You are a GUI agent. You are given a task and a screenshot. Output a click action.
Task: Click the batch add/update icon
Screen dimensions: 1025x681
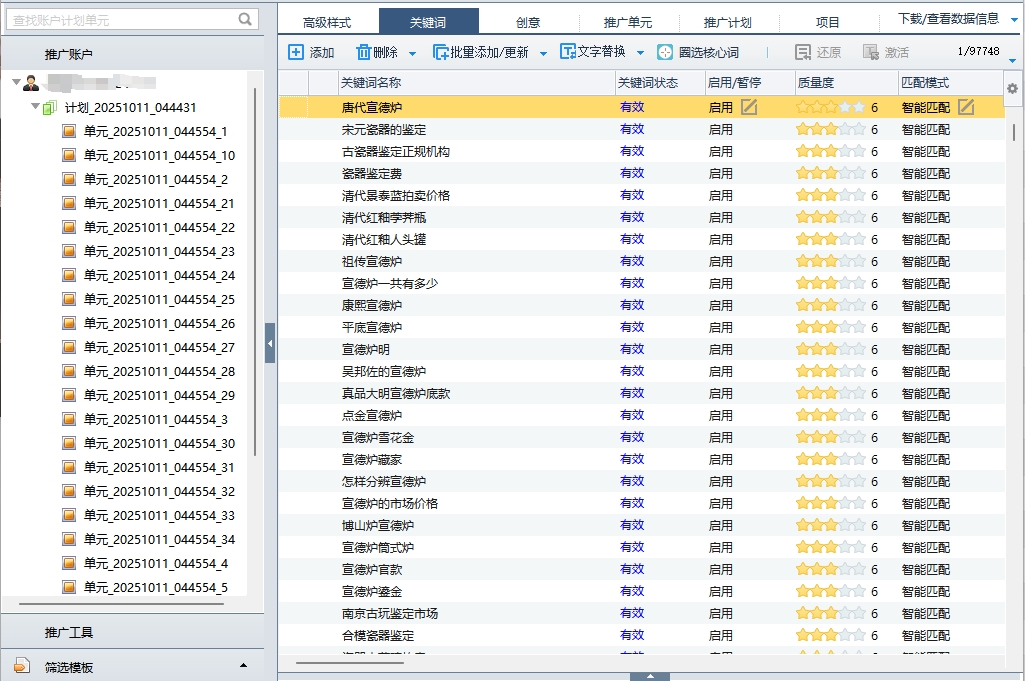pos(440,52)
